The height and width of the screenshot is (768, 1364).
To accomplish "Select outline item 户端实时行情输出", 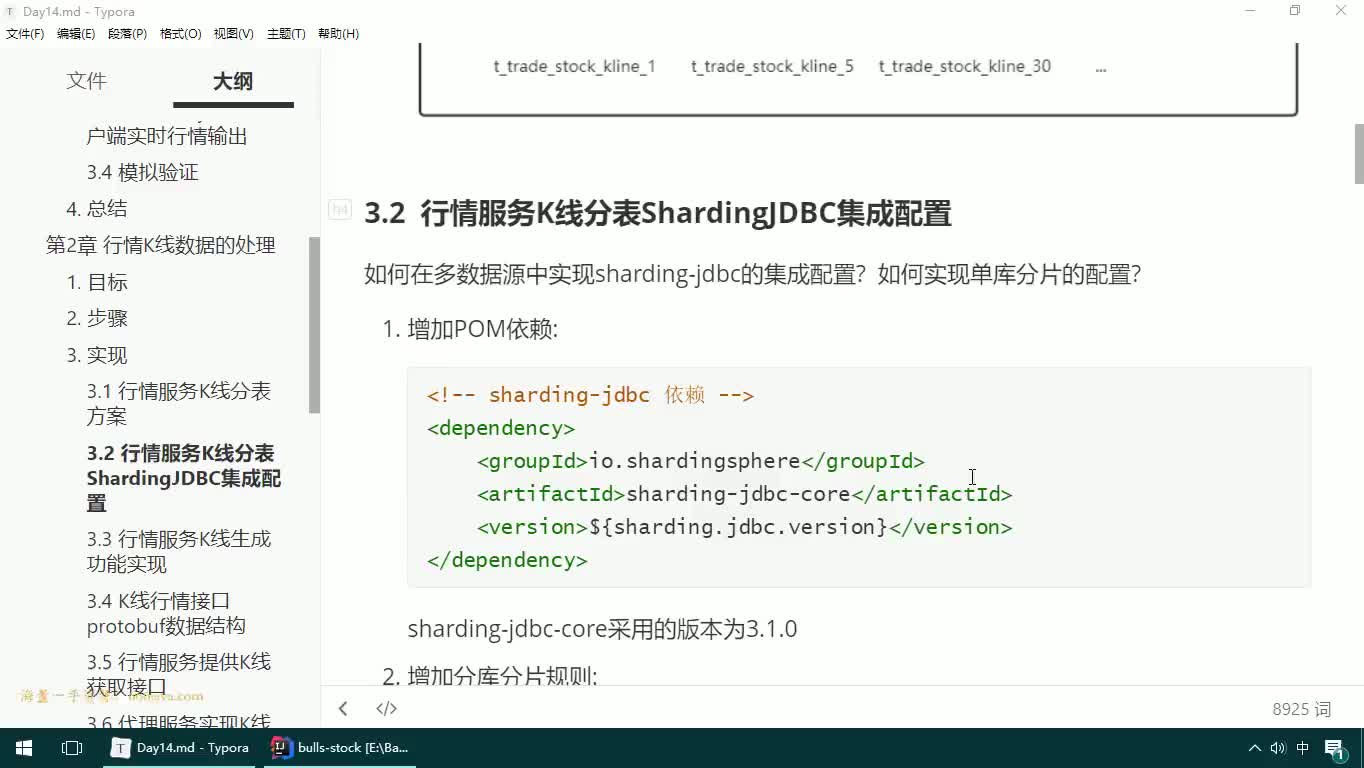I will [166, 136].
